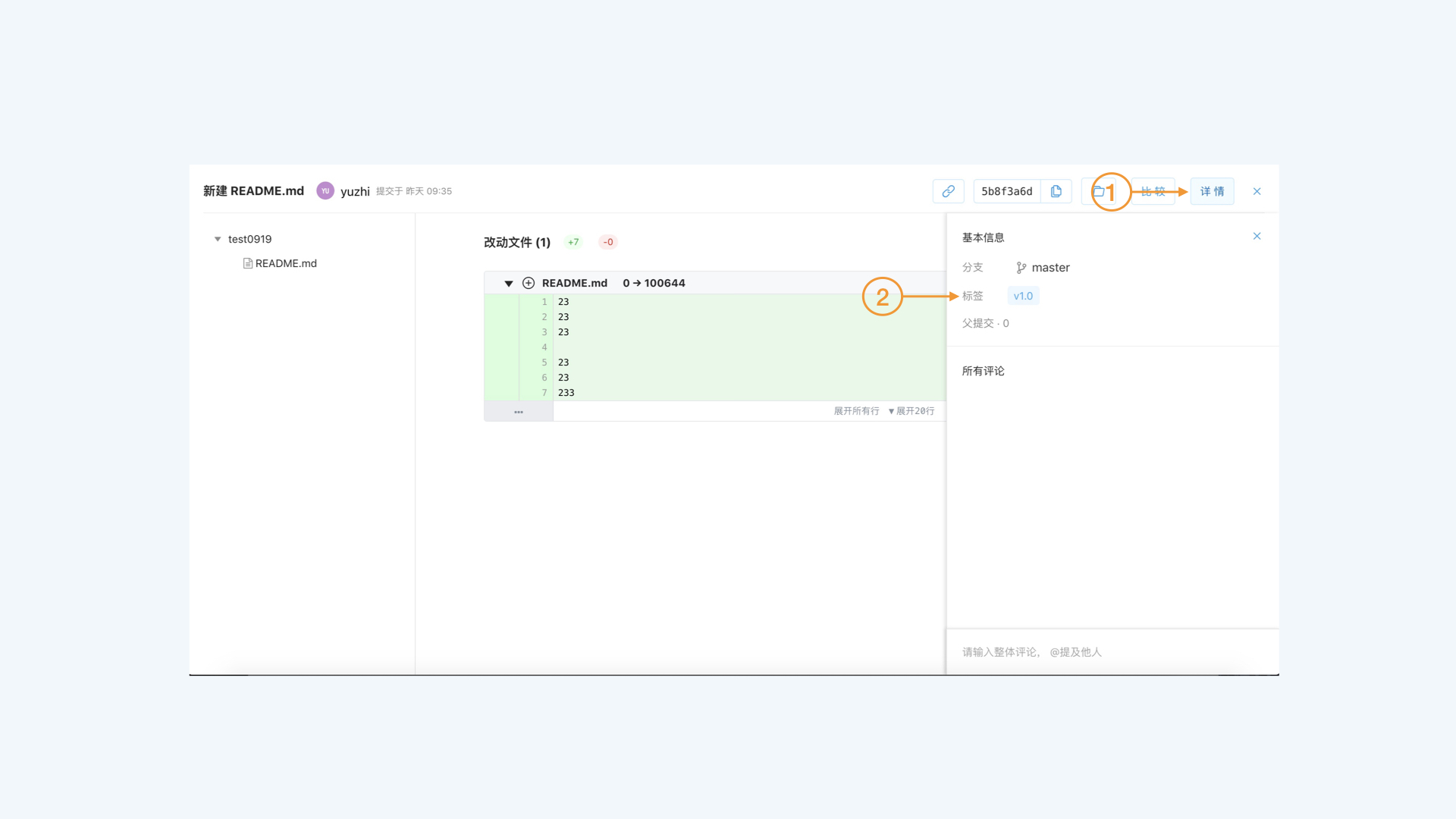Click the ellipsis expand row in diff

click(x=519, y=412)
